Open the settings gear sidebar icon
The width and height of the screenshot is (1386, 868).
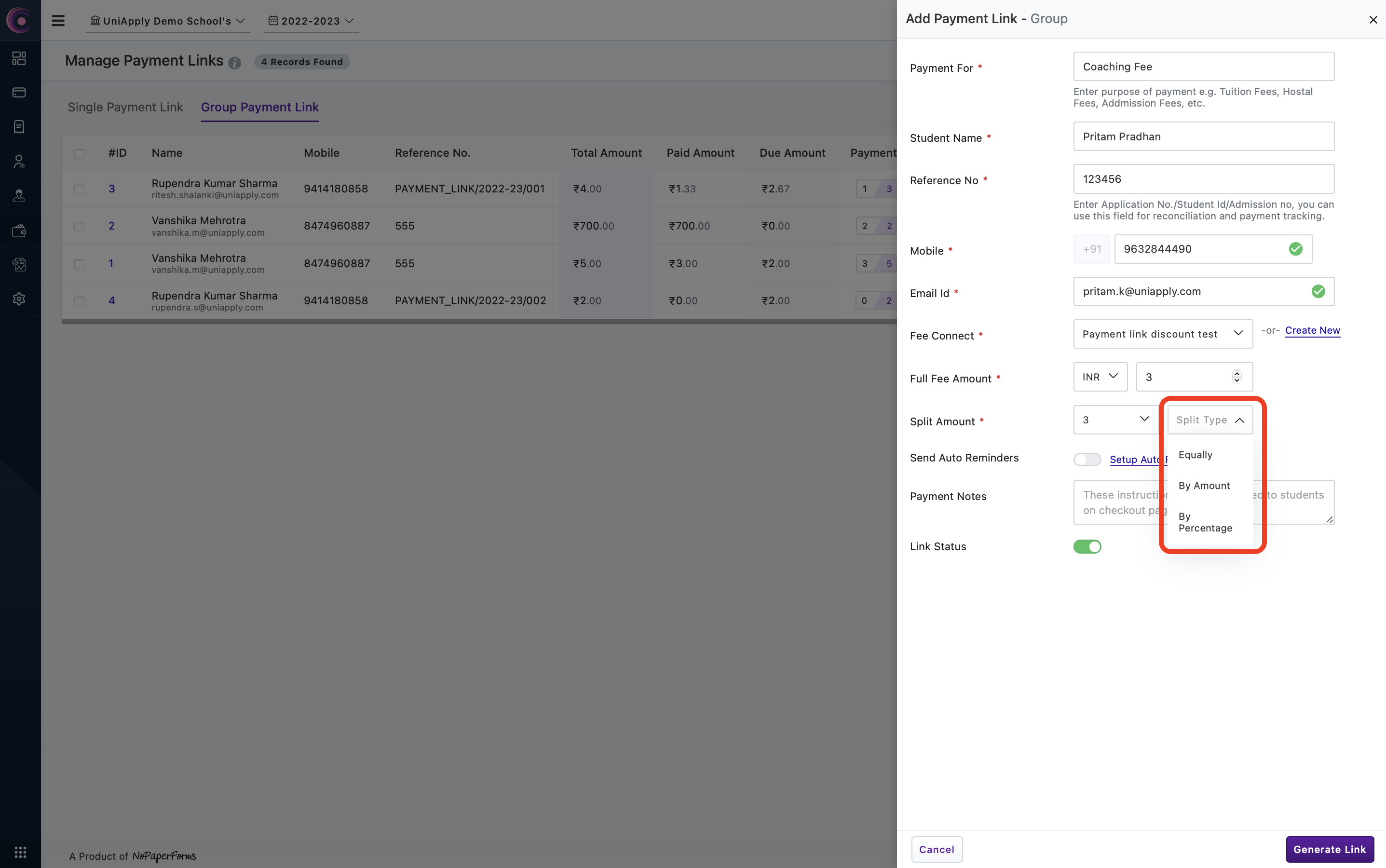19,299
